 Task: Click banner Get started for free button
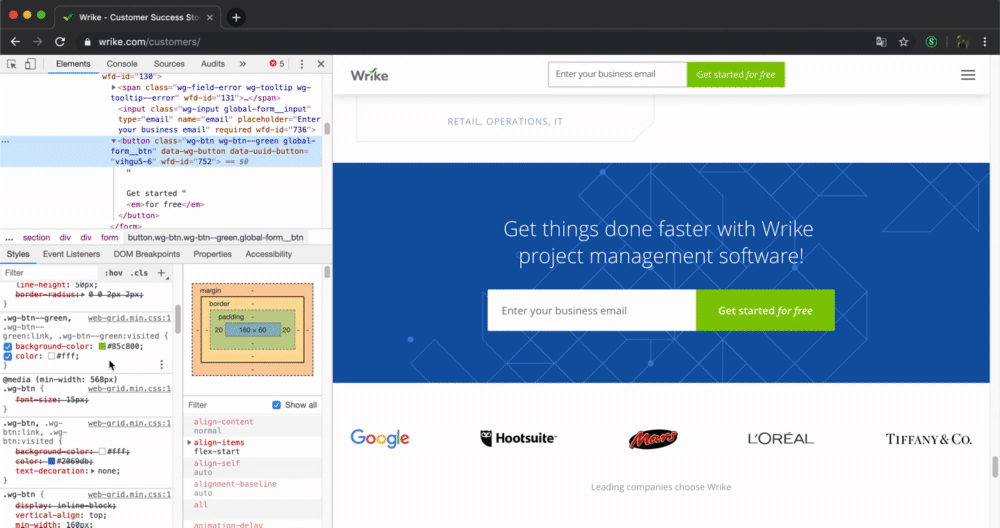(x=765, y=311)
